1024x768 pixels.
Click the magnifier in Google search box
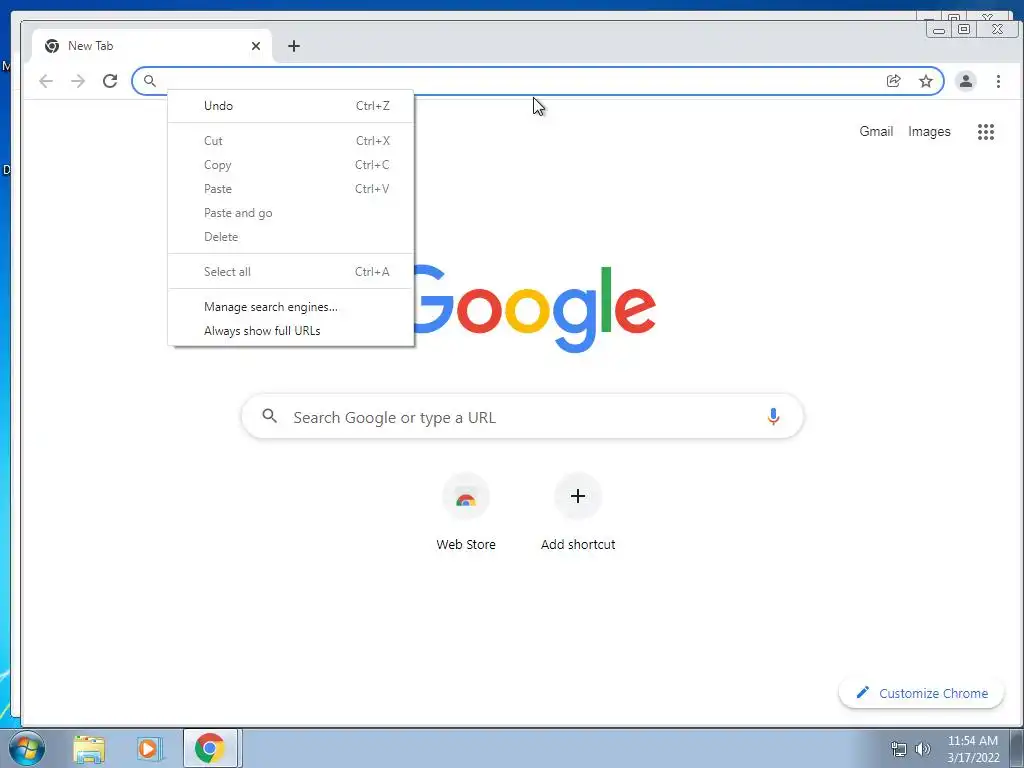click(x=270, y=416)
